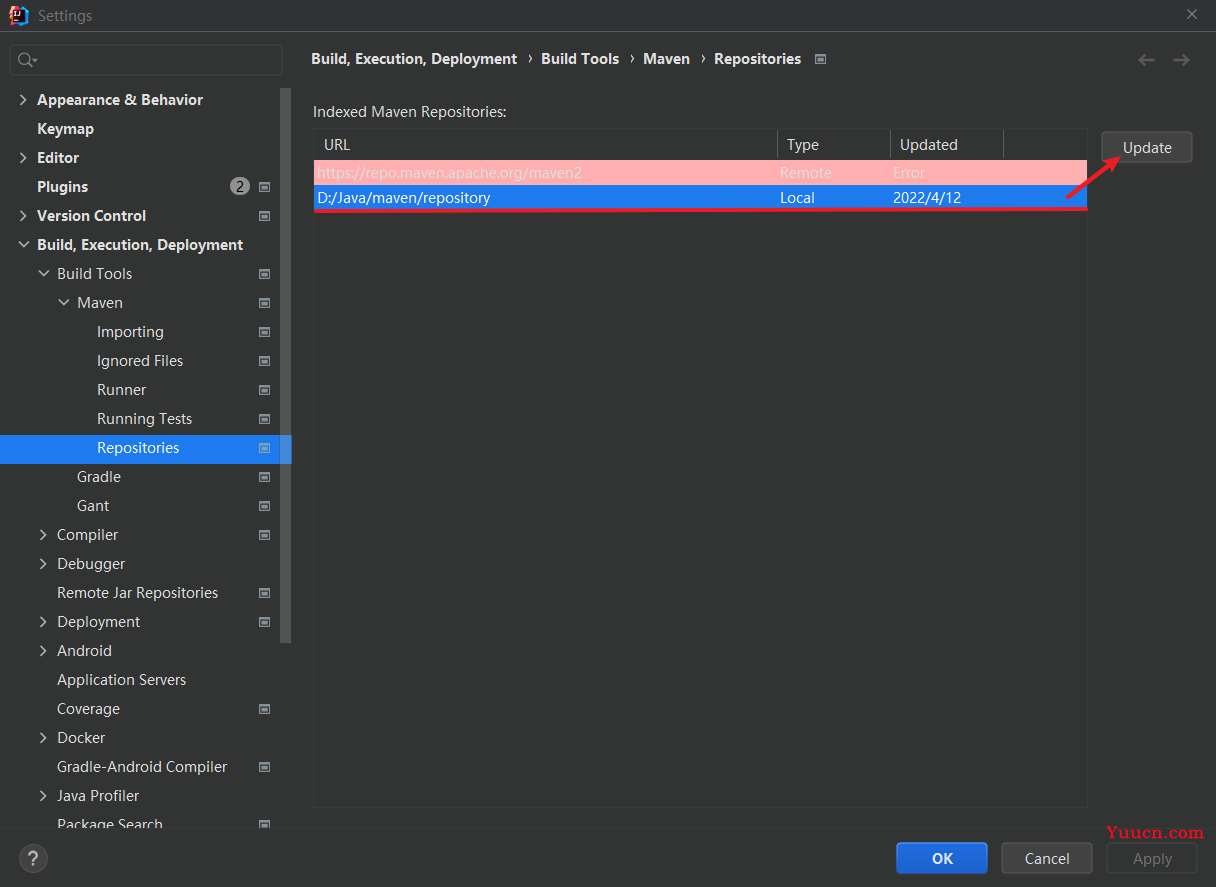Expand the Editor section
Screen dimensions: 1216x887
point(23,158)
